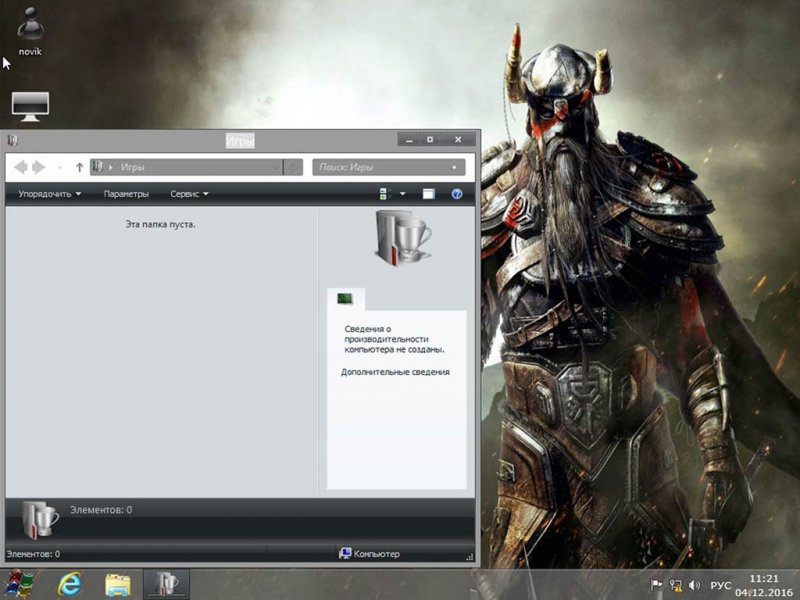Viewport: 800px width, 600px height.
Task: Click the Игры address bar field
Action: [186, 167]
